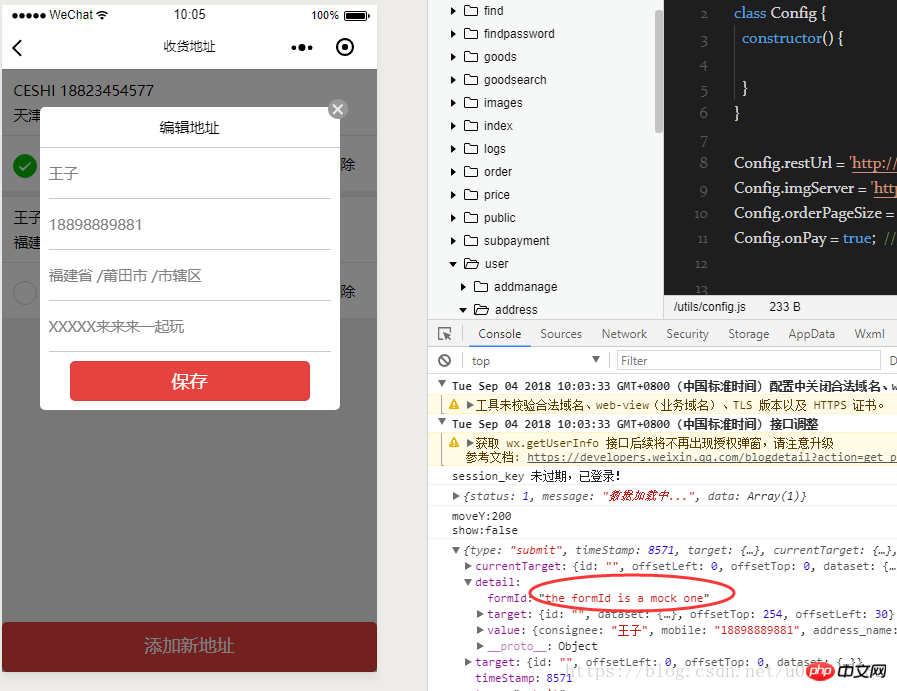897x691 pixels.
Task: Switch to the Wxml tab
Action: click(x=869, y=334)
